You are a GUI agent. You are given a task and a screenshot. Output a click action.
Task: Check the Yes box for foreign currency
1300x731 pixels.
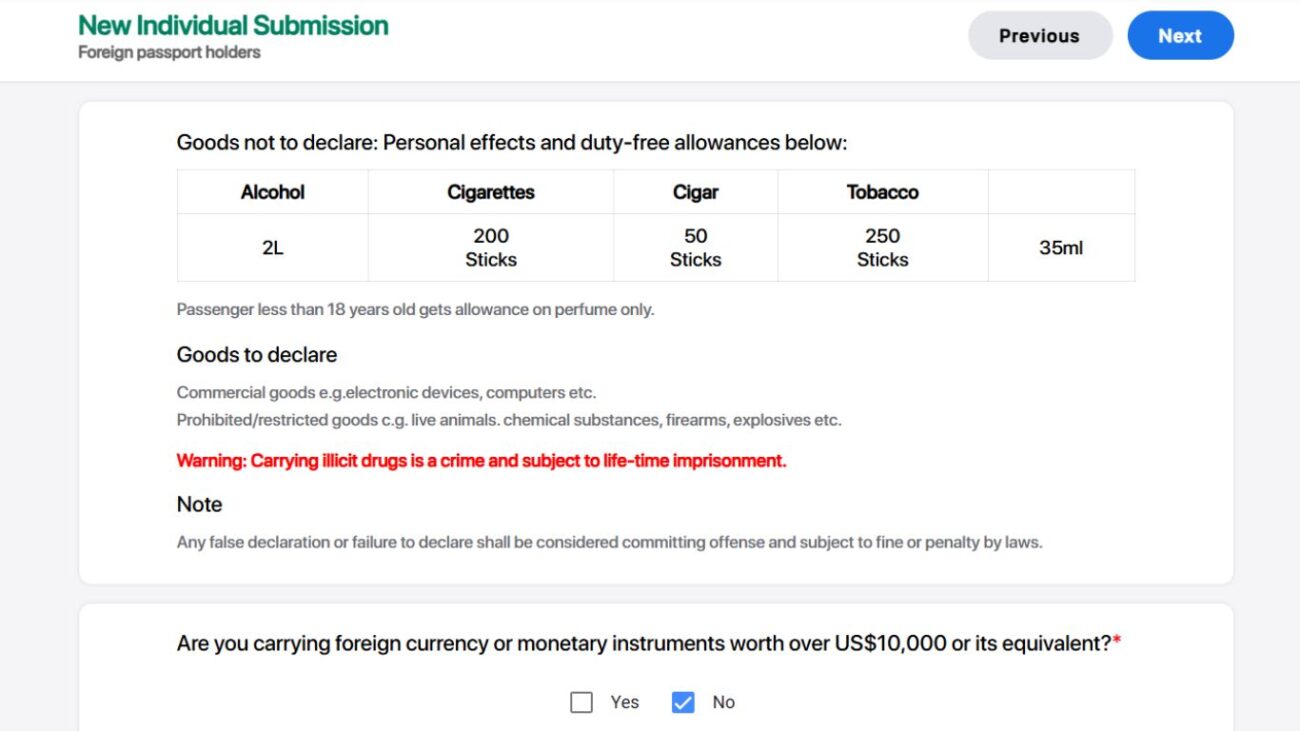pyautogui.click(x=581, y=702)
